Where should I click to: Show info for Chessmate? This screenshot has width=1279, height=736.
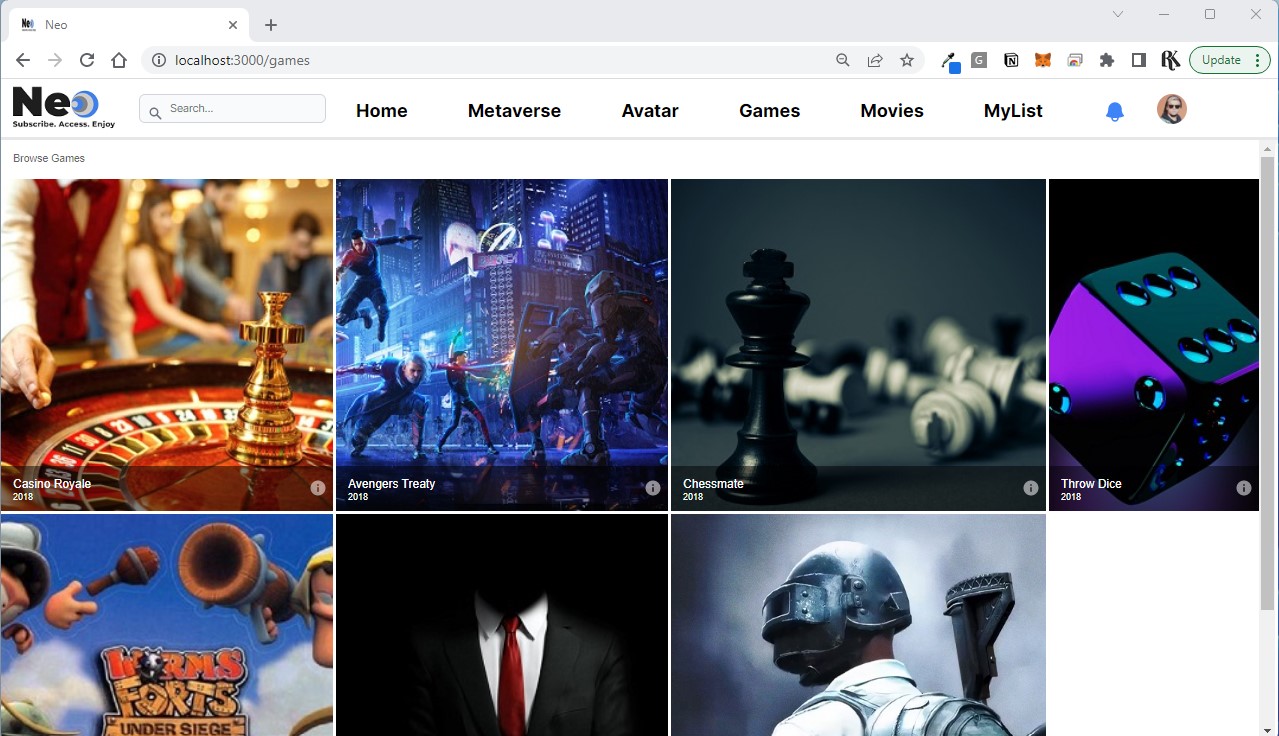[1031, 488]
